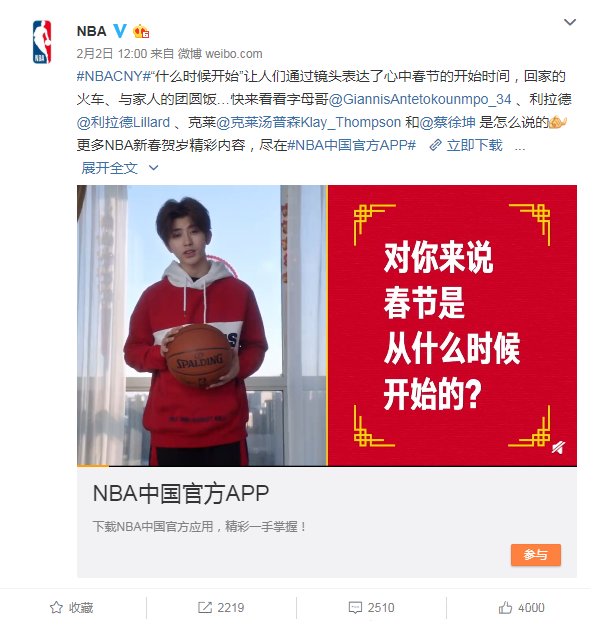Image resolution: width=590 pixels, height=621 pixels.
Task: Click the blue verified V badge
Action: click(120, 30)
